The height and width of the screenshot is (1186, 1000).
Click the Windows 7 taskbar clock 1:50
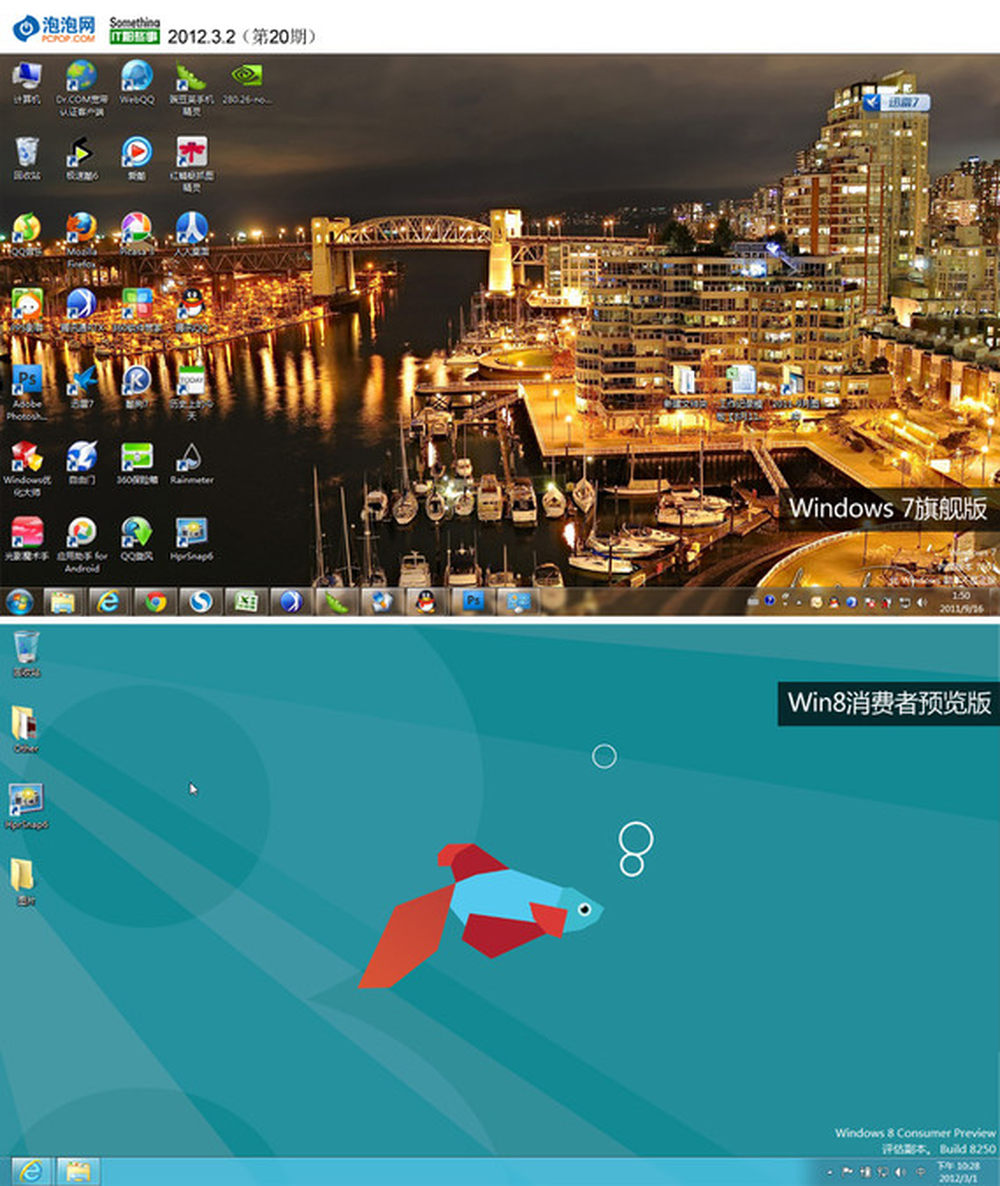pyautogui.click(x=961, y=602)
